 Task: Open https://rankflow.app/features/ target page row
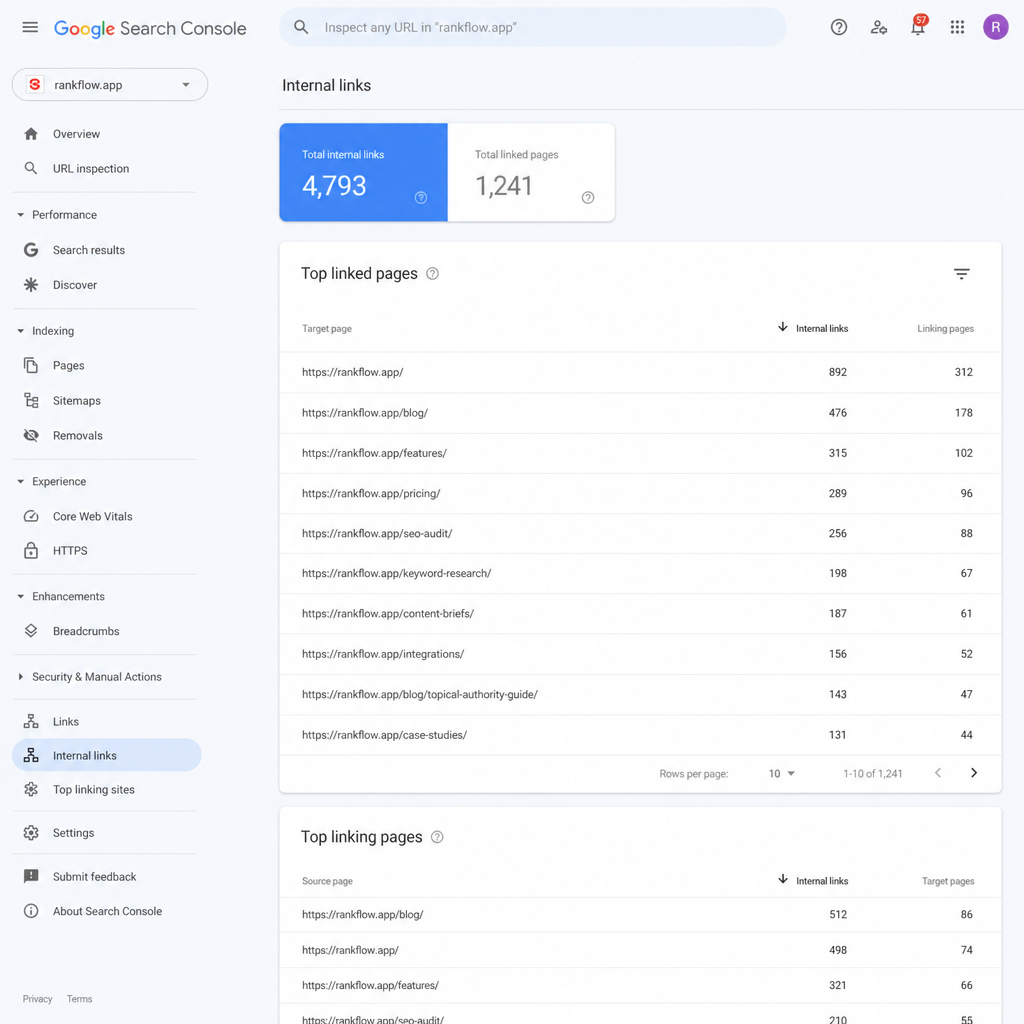pyautogui.click(x=640, y=453)
